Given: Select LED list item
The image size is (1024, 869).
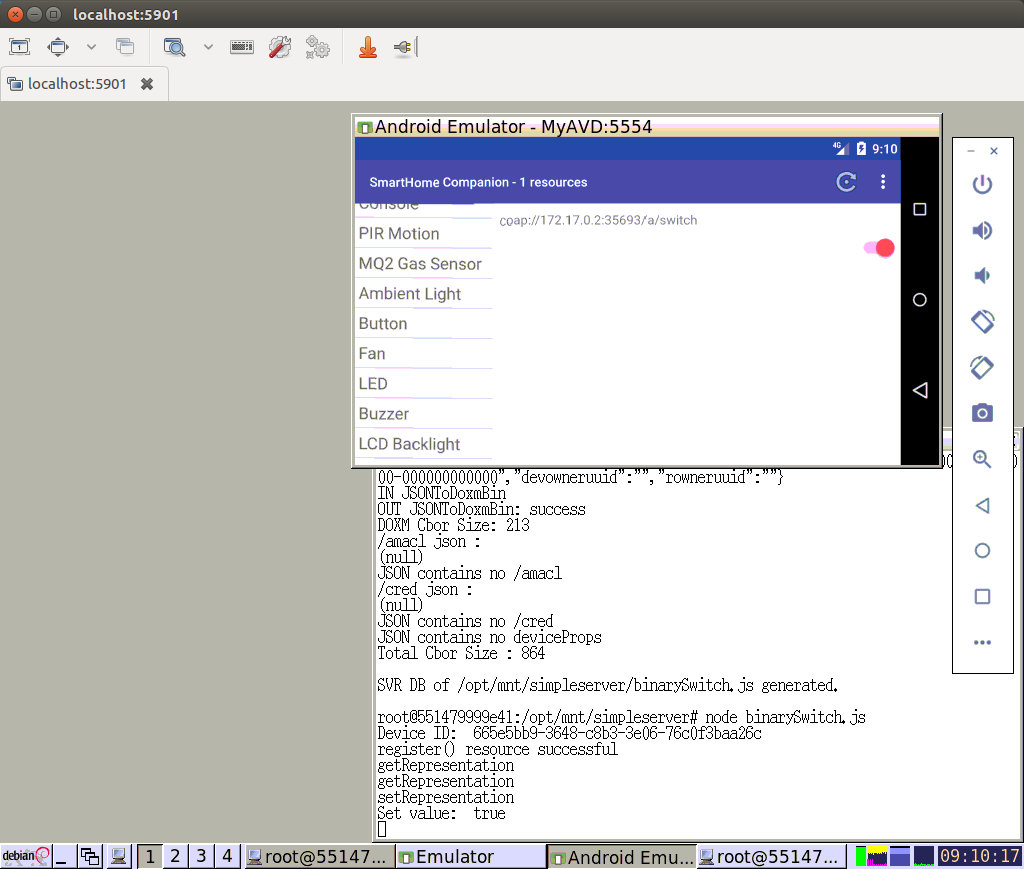Looking at the screenshot, I should click(424, 384).
